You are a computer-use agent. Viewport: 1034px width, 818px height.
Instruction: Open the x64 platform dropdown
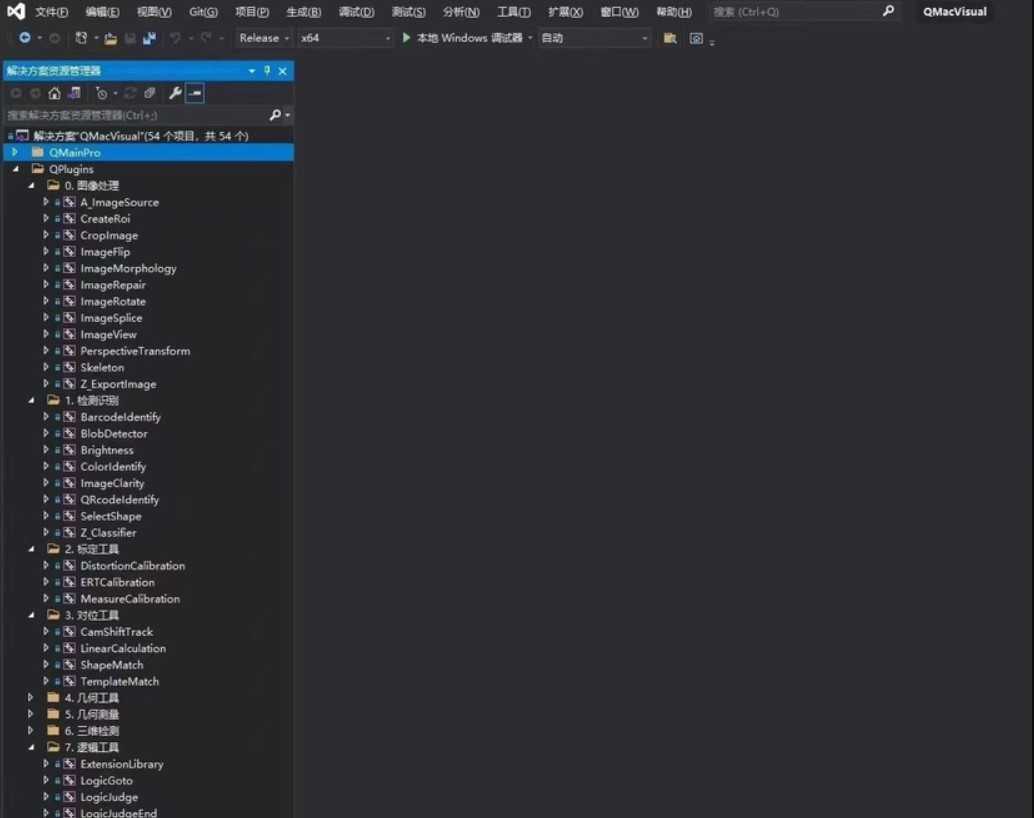coord(346,38)
